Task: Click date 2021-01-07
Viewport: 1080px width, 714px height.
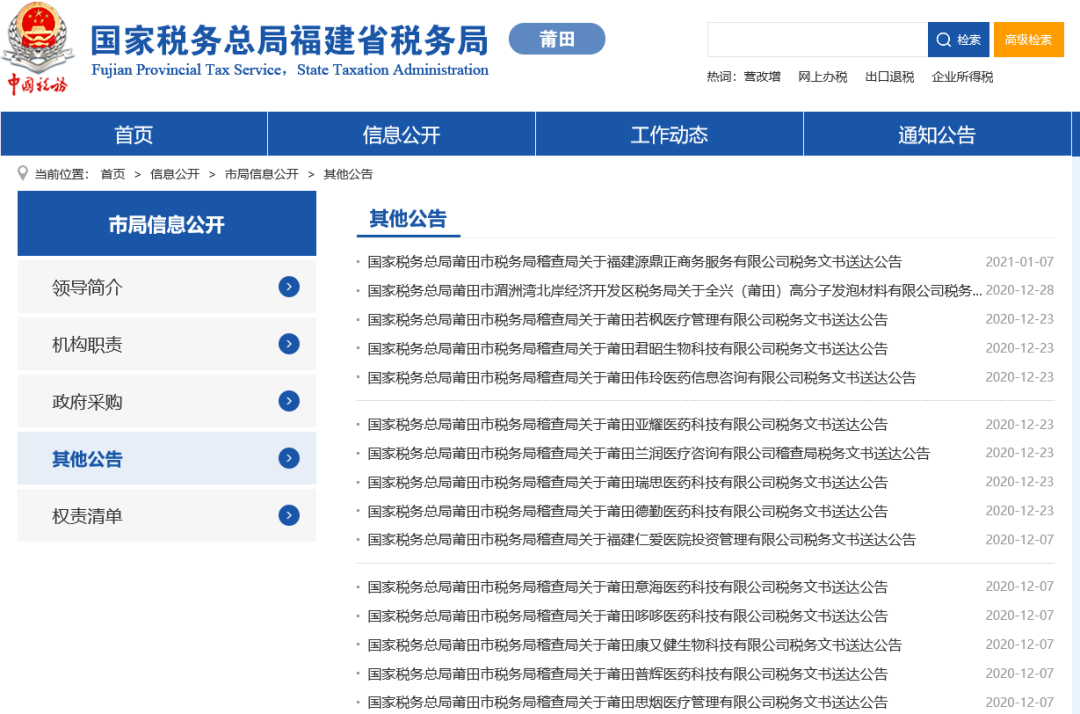Action: click(1019, 262)
